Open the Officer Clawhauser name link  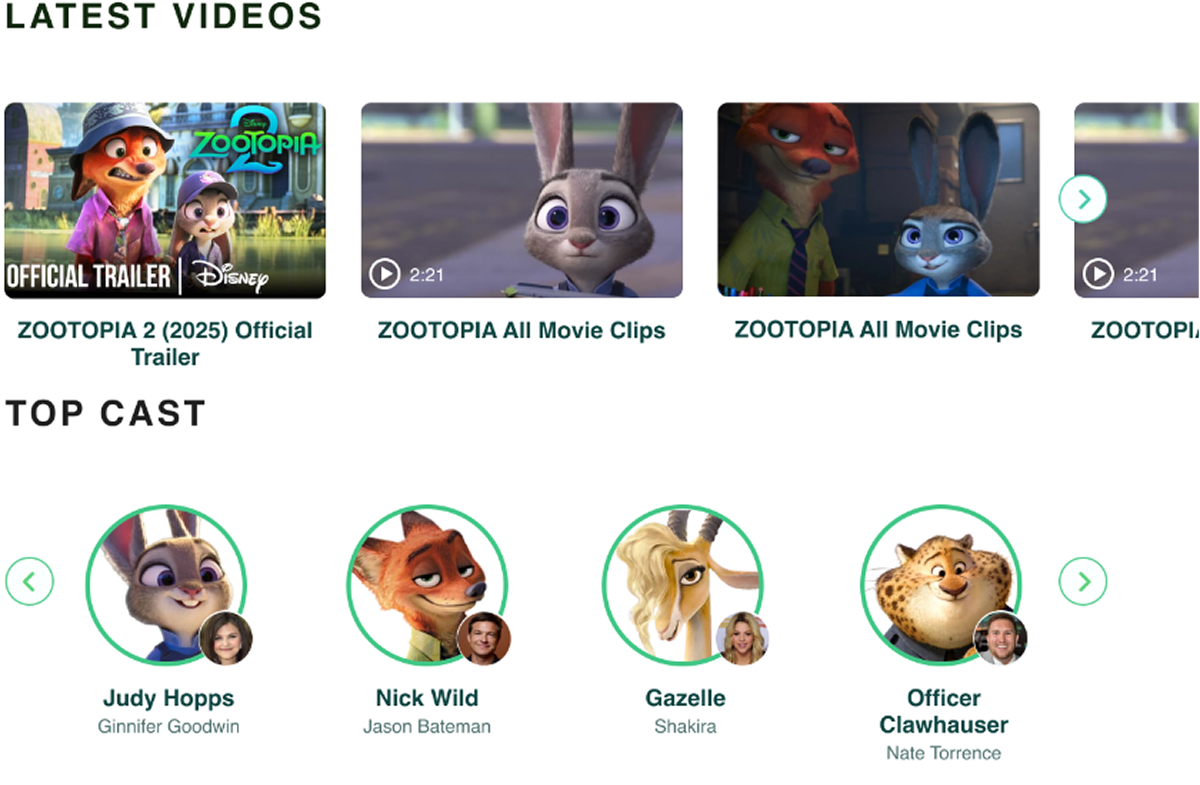(944, 711)
